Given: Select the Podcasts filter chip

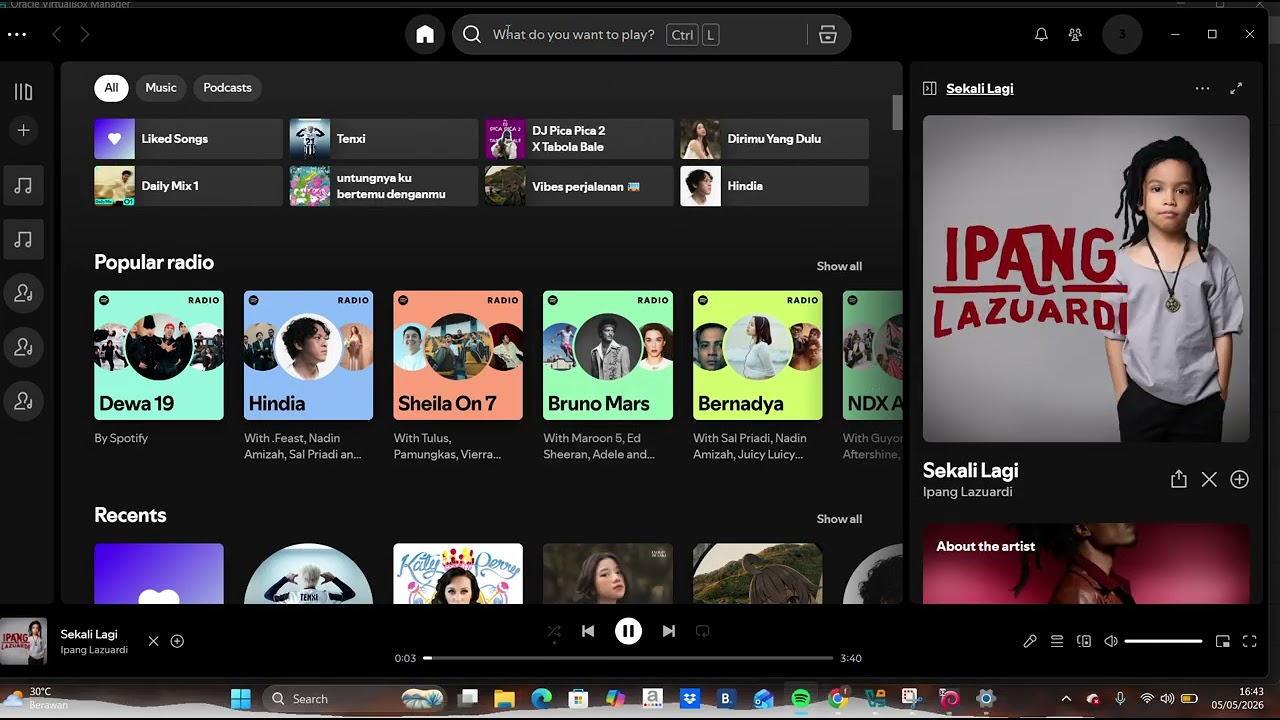Looking at the screenshot, I should tap(228, 88).
